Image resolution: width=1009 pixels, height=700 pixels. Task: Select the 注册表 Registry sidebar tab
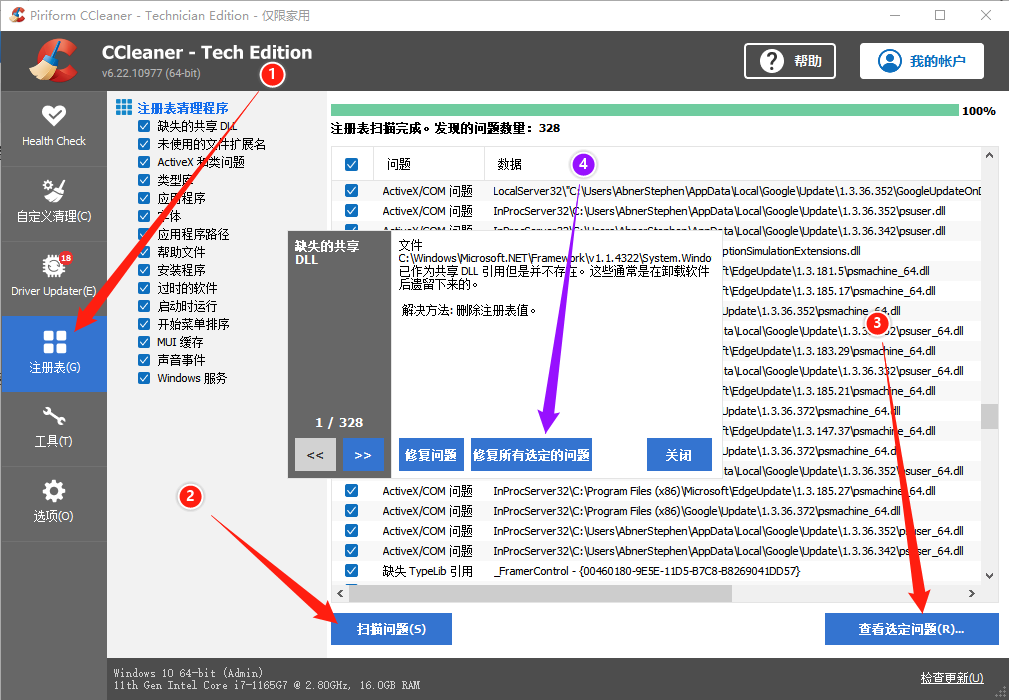(x=53, y=354)
